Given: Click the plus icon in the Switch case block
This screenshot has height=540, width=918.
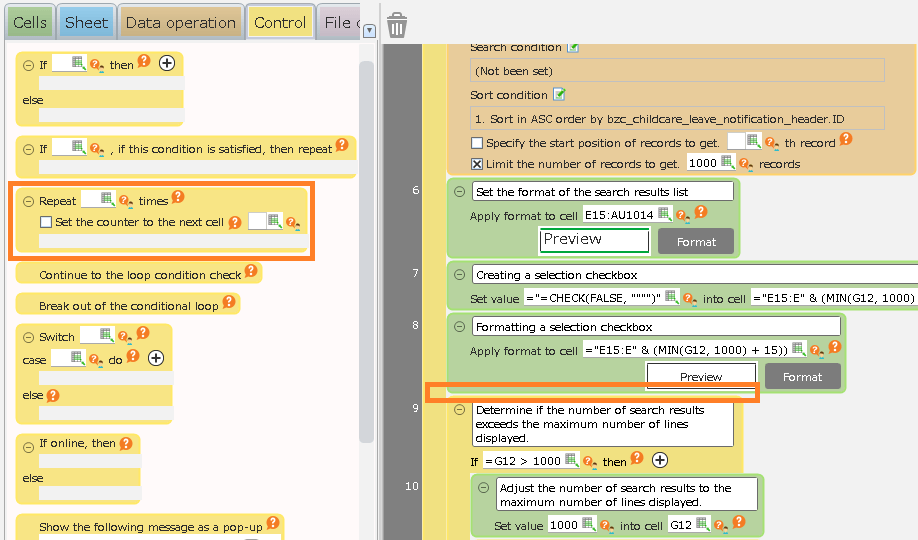Looking at the screenshot, I should click(x=156, y=358).
